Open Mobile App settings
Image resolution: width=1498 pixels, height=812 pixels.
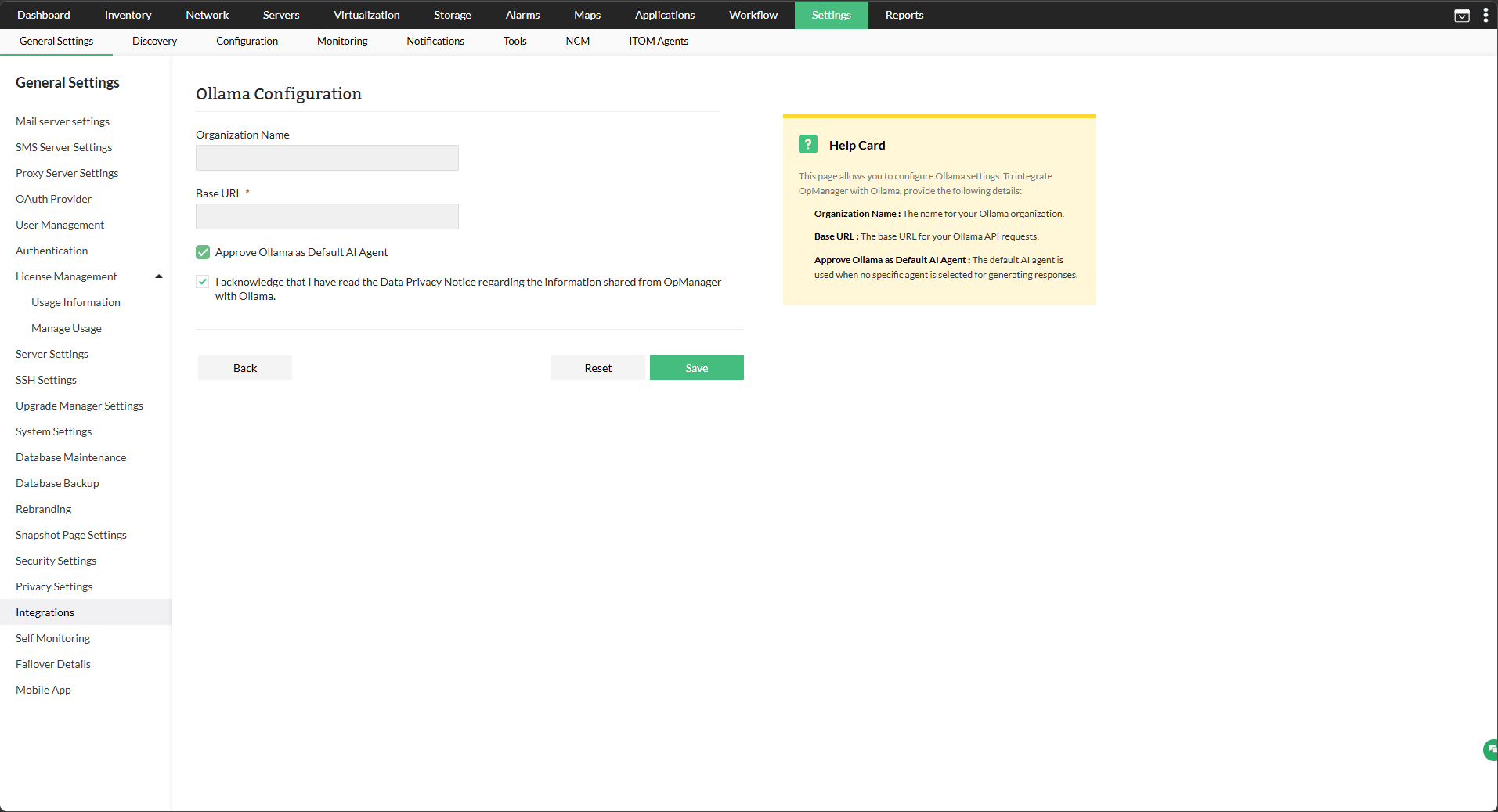[x=43, y=690]
